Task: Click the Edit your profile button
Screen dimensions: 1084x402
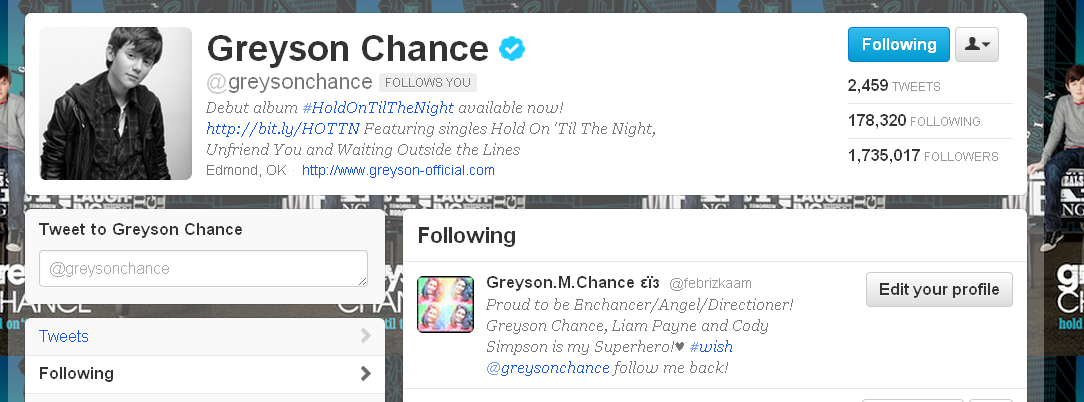Action: (939, 289)
